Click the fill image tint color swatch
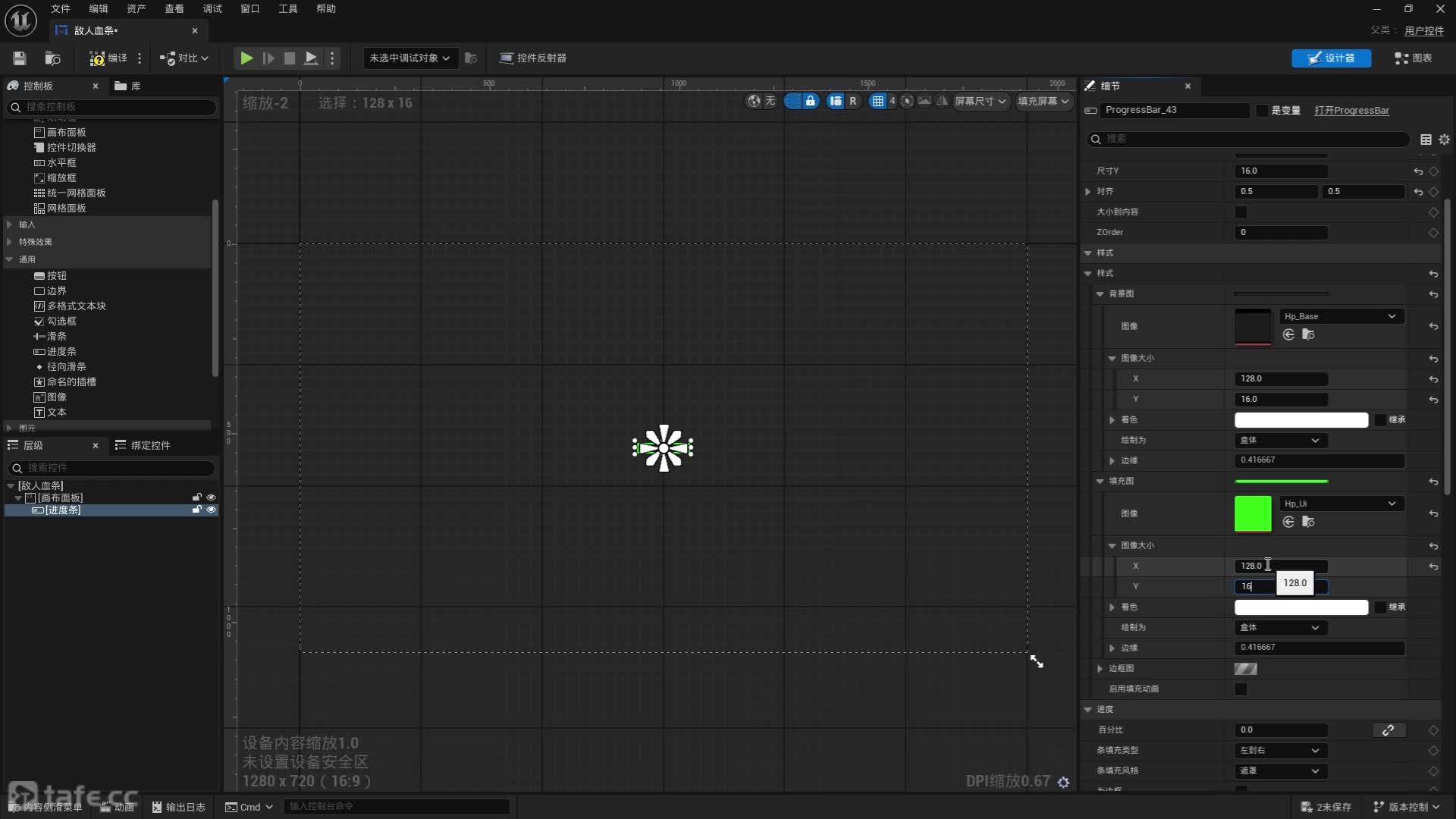This screenshot has height=819, width=1456. (1301, 607)
